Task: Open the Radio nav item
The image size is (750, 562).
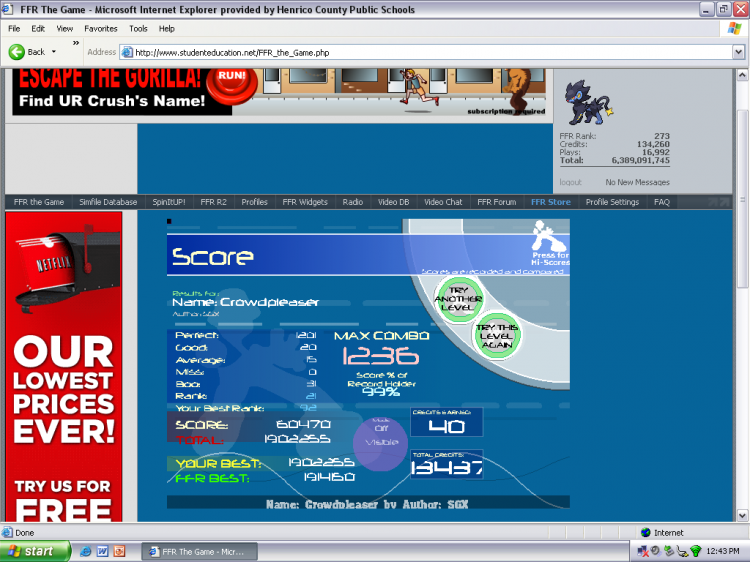Action: point(353,202)
